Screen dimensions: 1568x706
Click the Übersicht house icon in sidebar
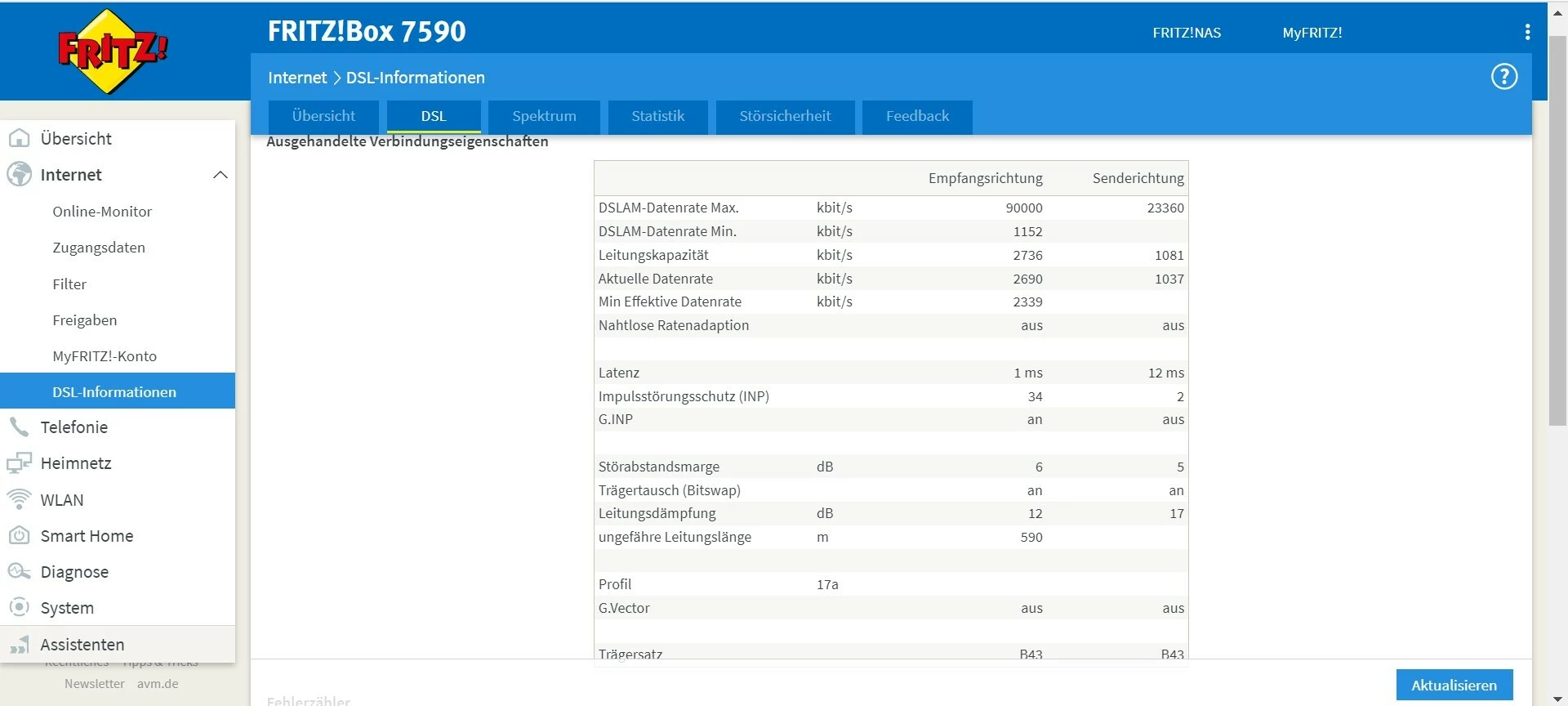pos(19,138)
